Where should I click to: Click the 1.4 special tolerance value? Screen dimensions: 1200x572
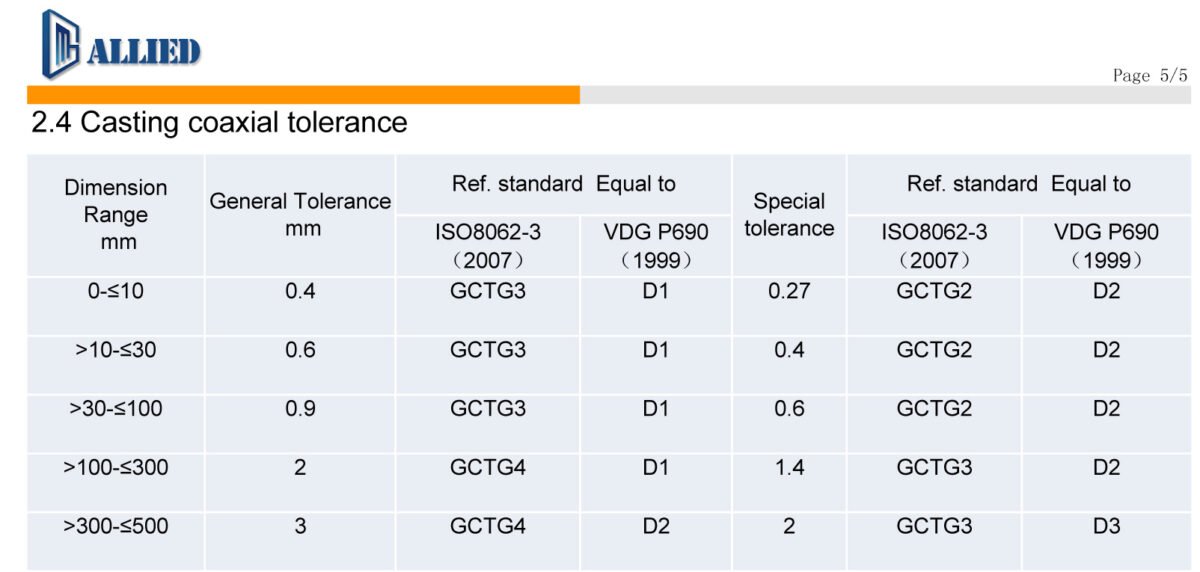tap(789, 467)
